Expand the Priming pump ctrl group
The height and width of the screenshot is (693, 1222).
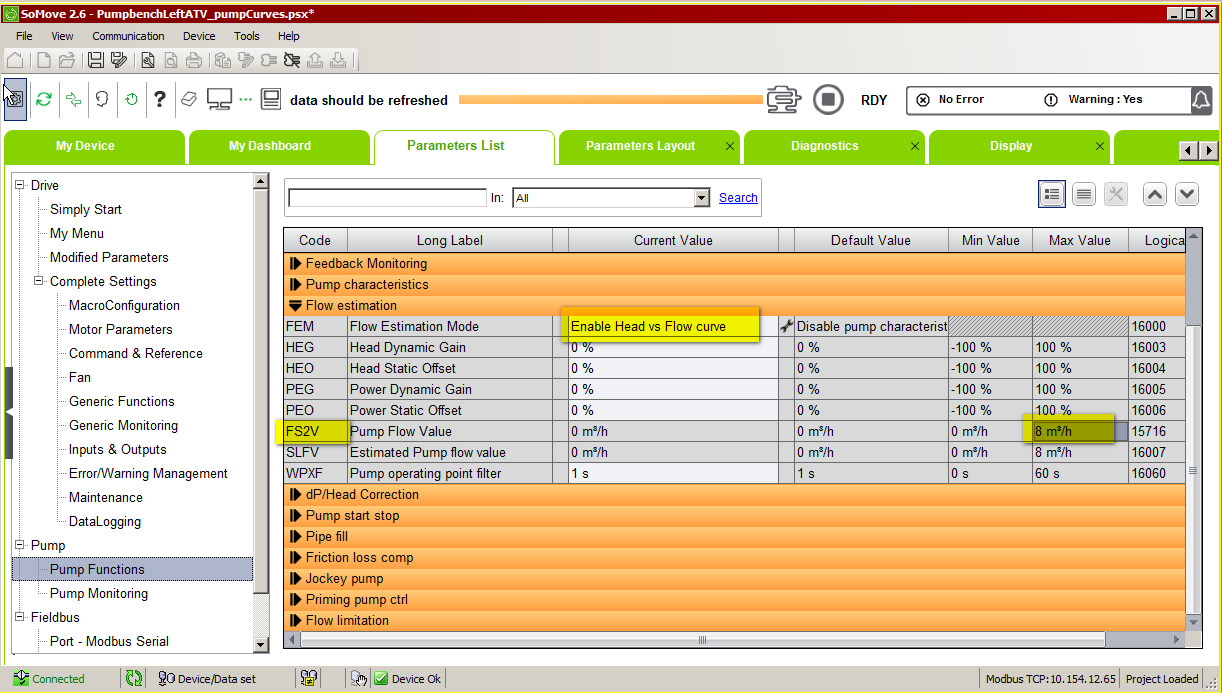[x=296, y=599]
